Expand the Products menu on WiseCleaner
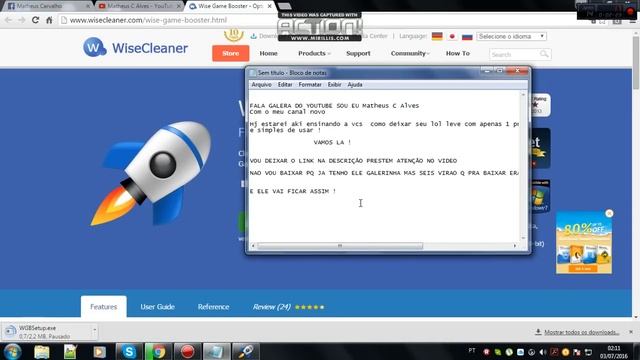Image resolution: width=640 pixels, height=360 pixels. pyautogui.click(x=314, y=53)
